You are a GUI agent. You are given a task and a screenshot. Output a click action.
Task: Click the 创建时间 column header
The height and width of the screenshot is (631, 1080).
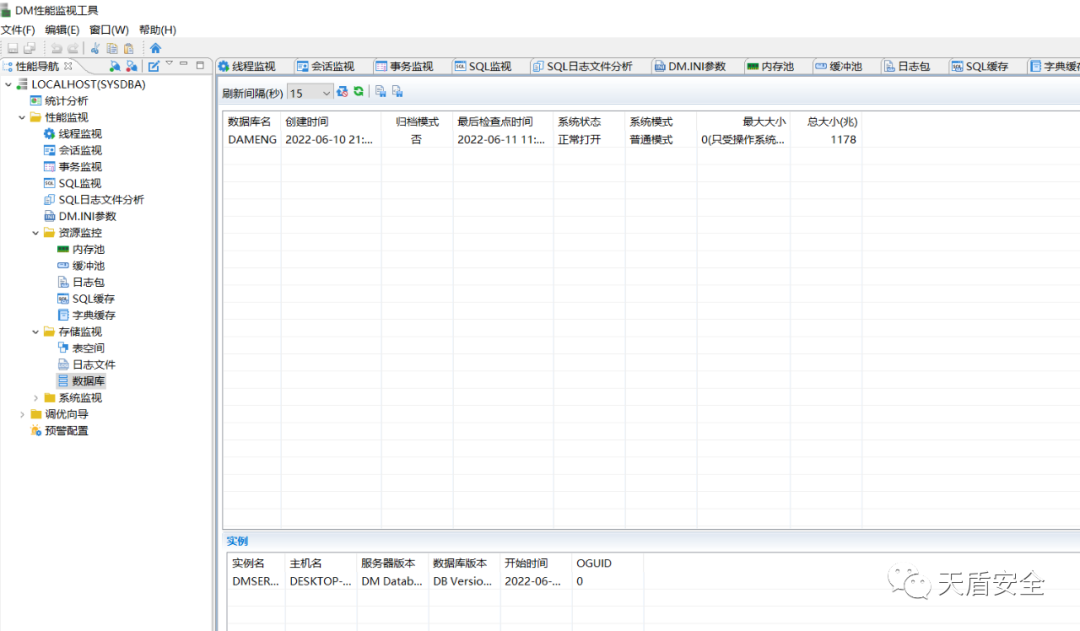pos(307,122)
